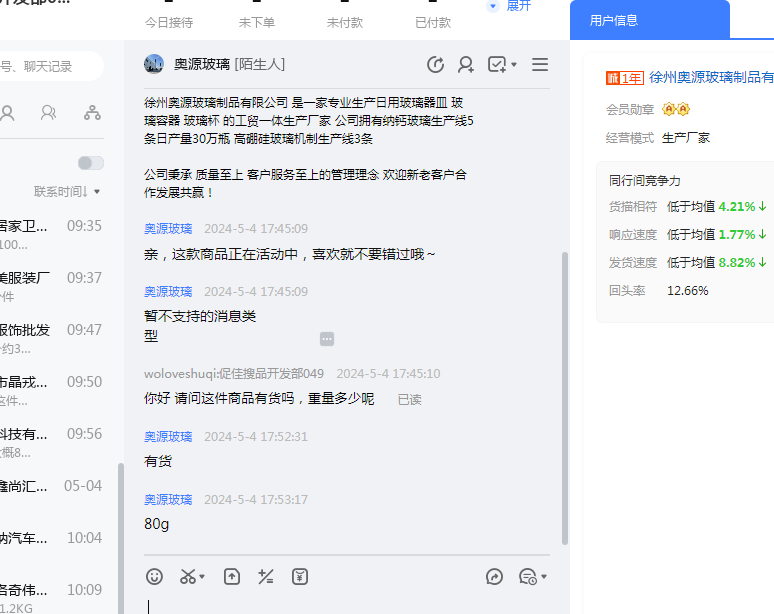Click the scissors screenshot tool icon
Viewport: 774px width, 614px height.
pyautogui.click(x=187, y=576)
